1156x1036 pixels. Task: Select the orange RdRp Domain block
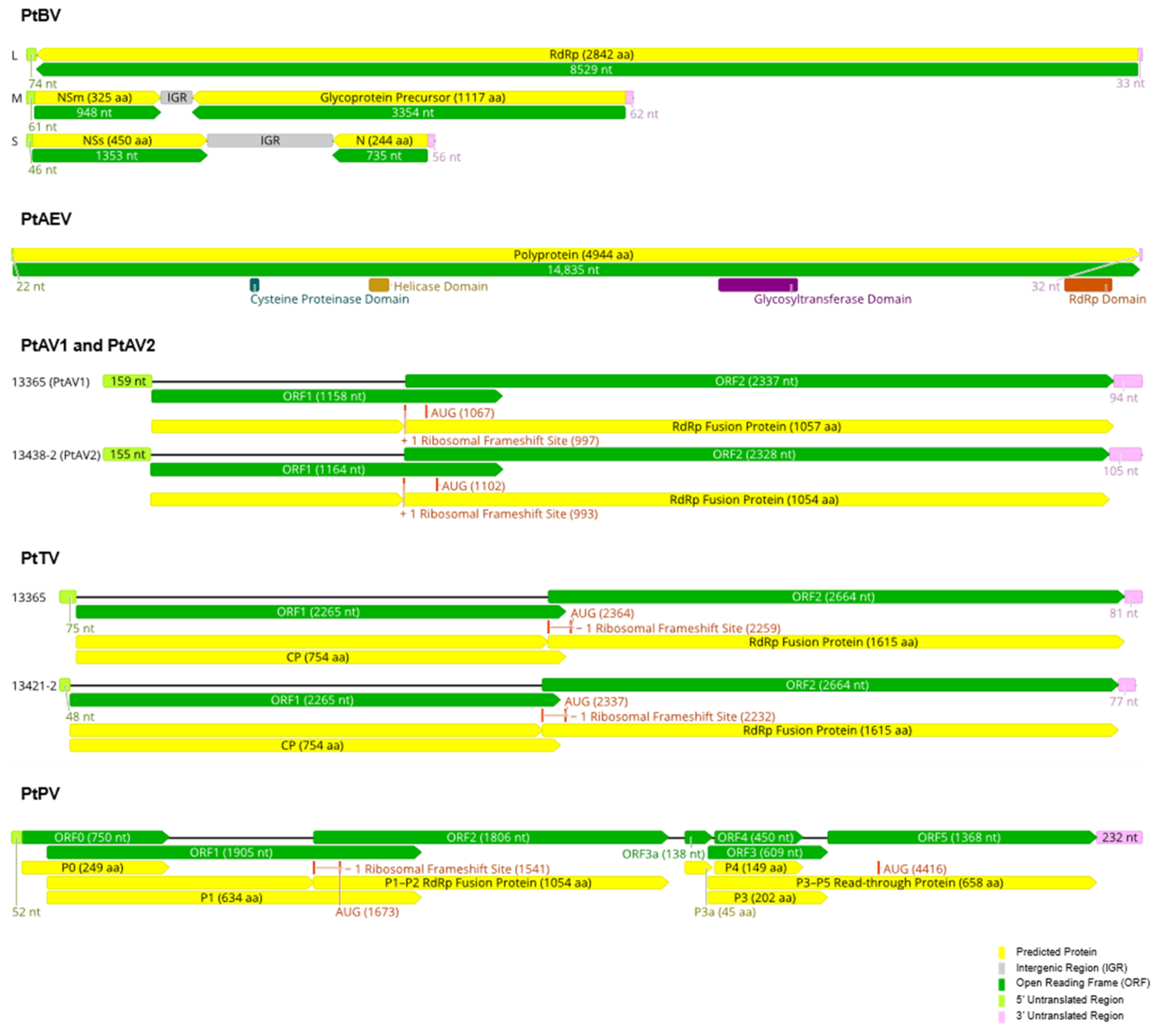pos(1088,285)
